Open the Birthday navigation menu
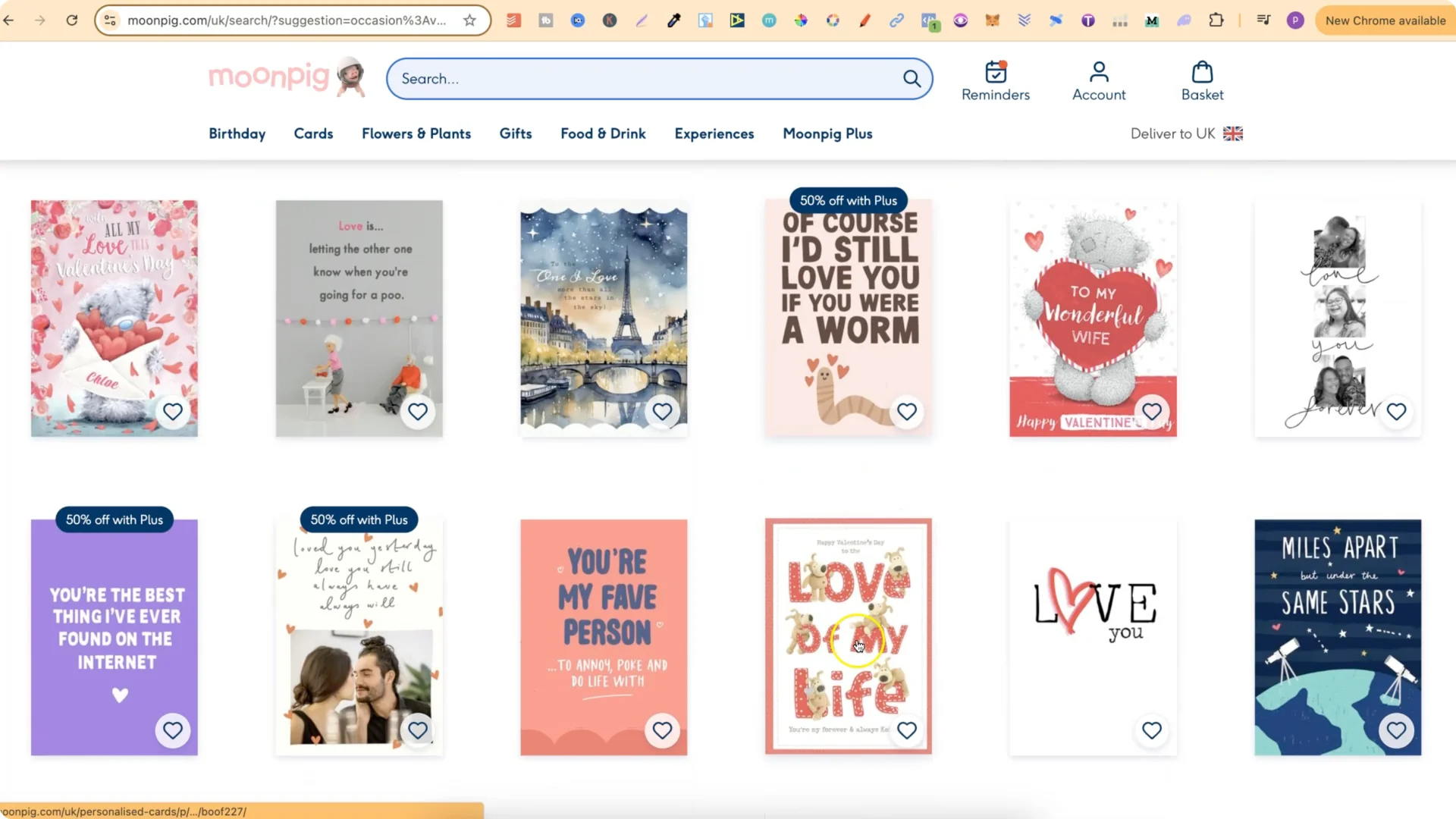Viewport: 1456px width, 819px height. pos(237,133)
